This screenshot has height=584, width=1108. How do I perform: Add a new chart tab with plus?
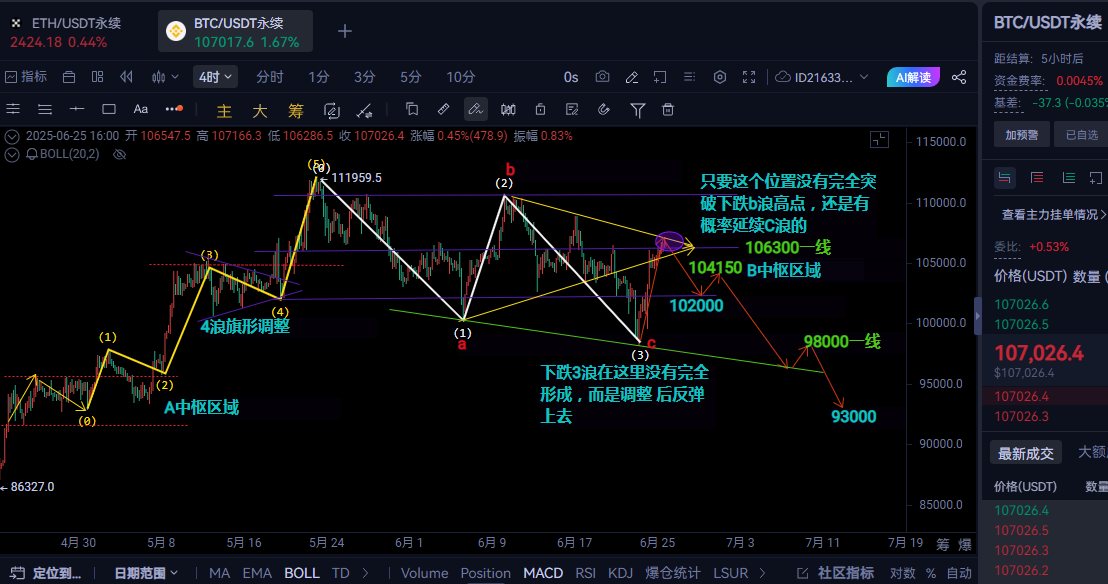[x=345, y=31]
